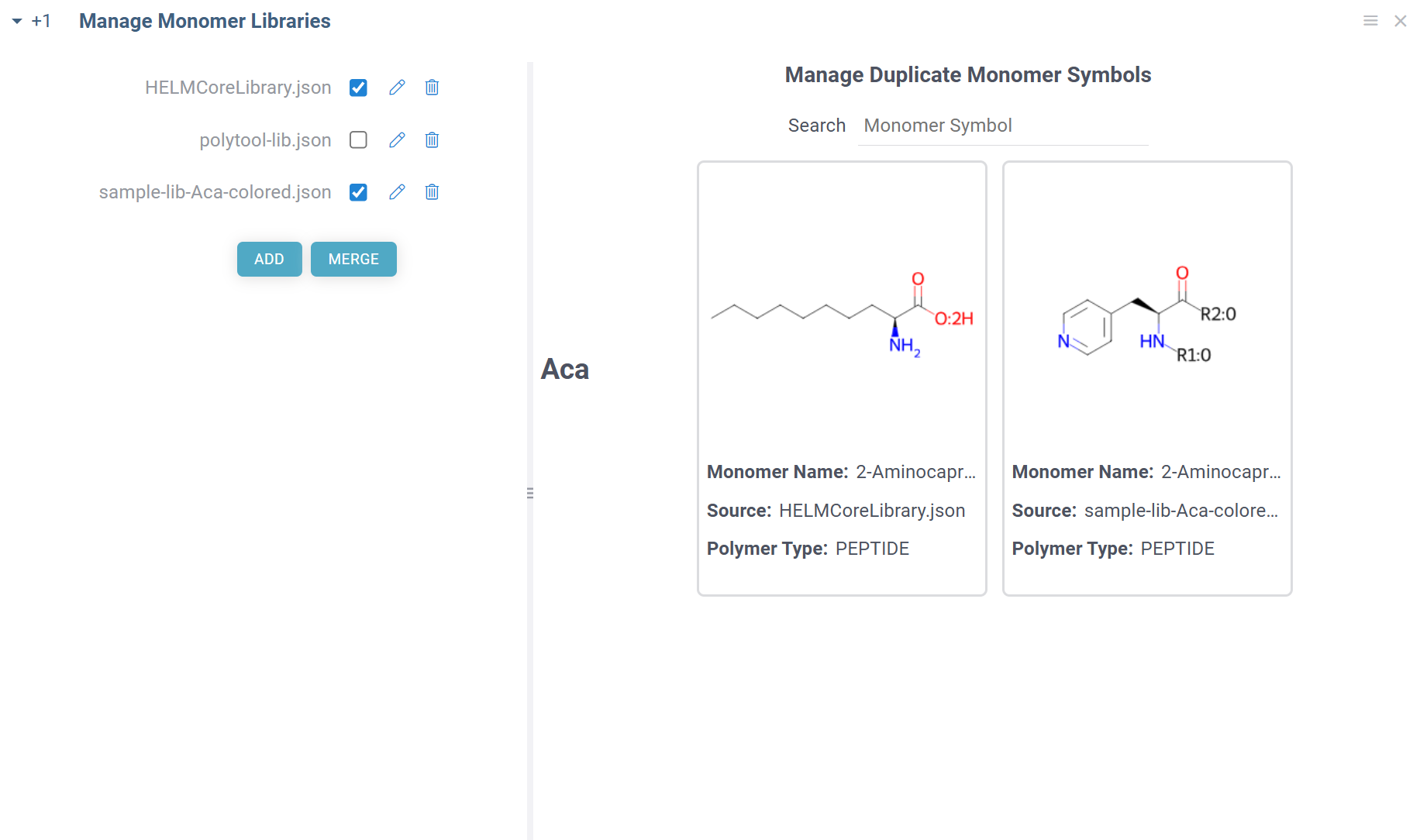
Task: Enable the polytool-lib.json library checkbox
Action: click(358, 139)
